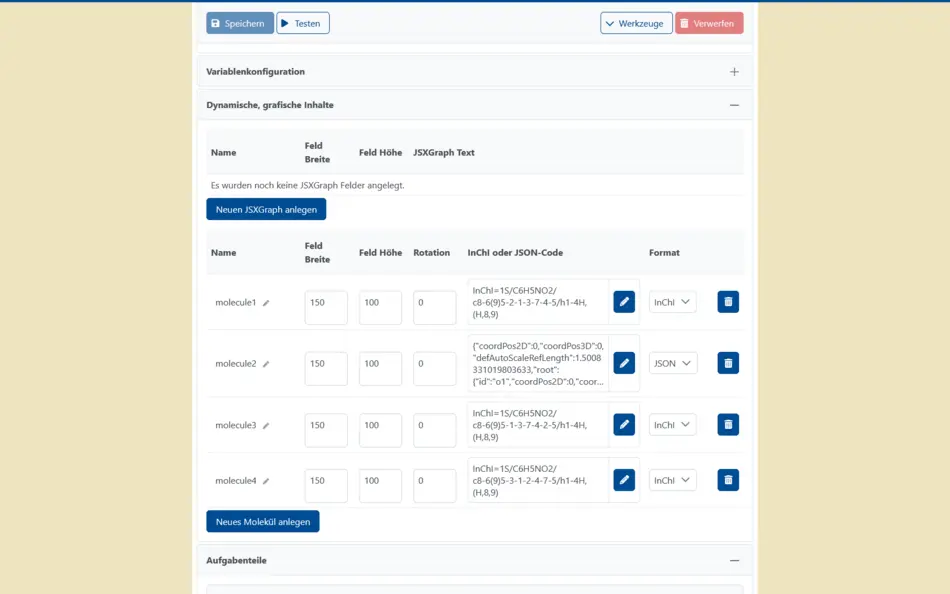Click the red Verwerfen button
This screenshot has width=950, height=594.
click(708, 23)
